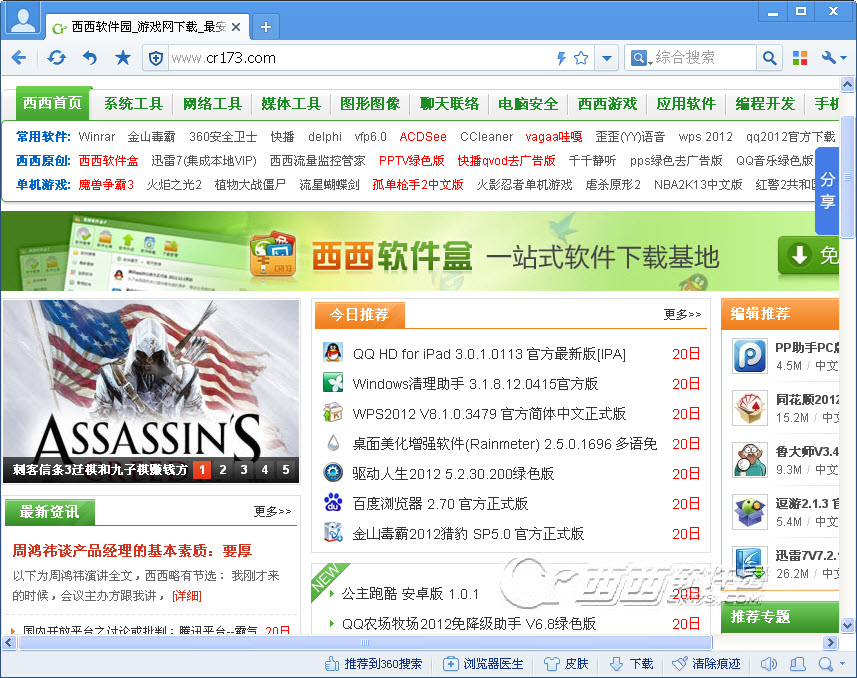Open the 媒体工具 category
This screenshot has width=857, height=678.
pyautogui.click(x=291, y=103)
